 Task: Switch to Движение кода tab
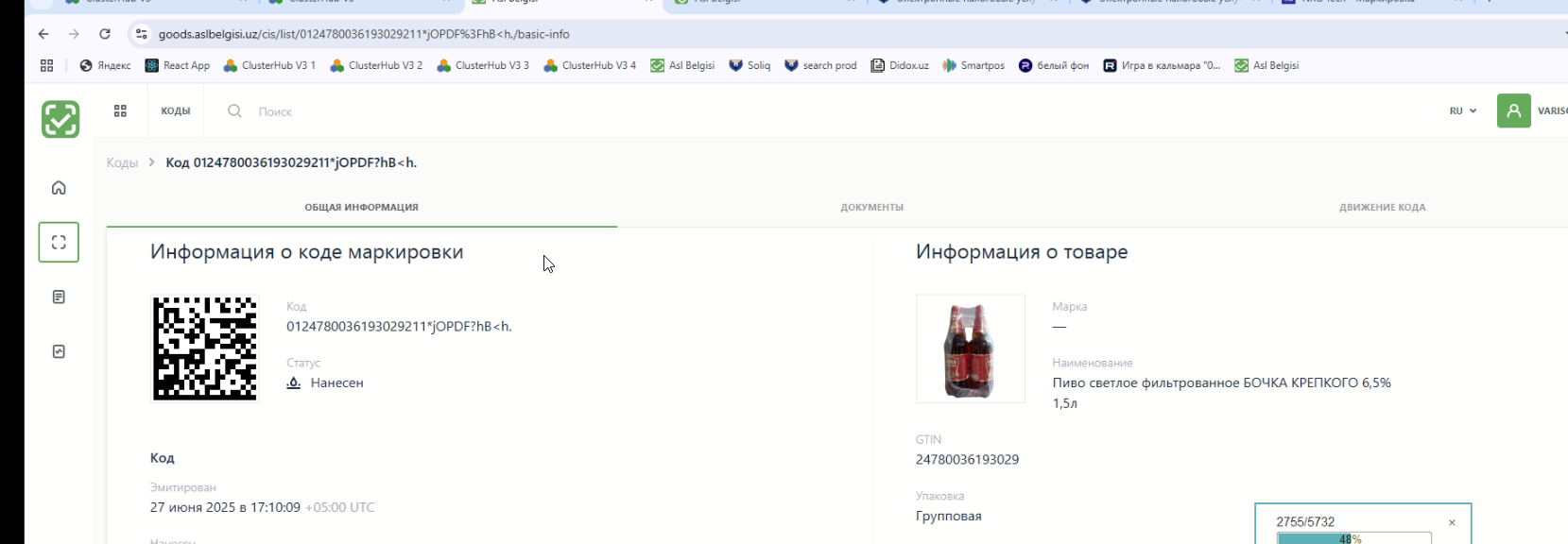pyautogui.click(x=1382, y=207)
